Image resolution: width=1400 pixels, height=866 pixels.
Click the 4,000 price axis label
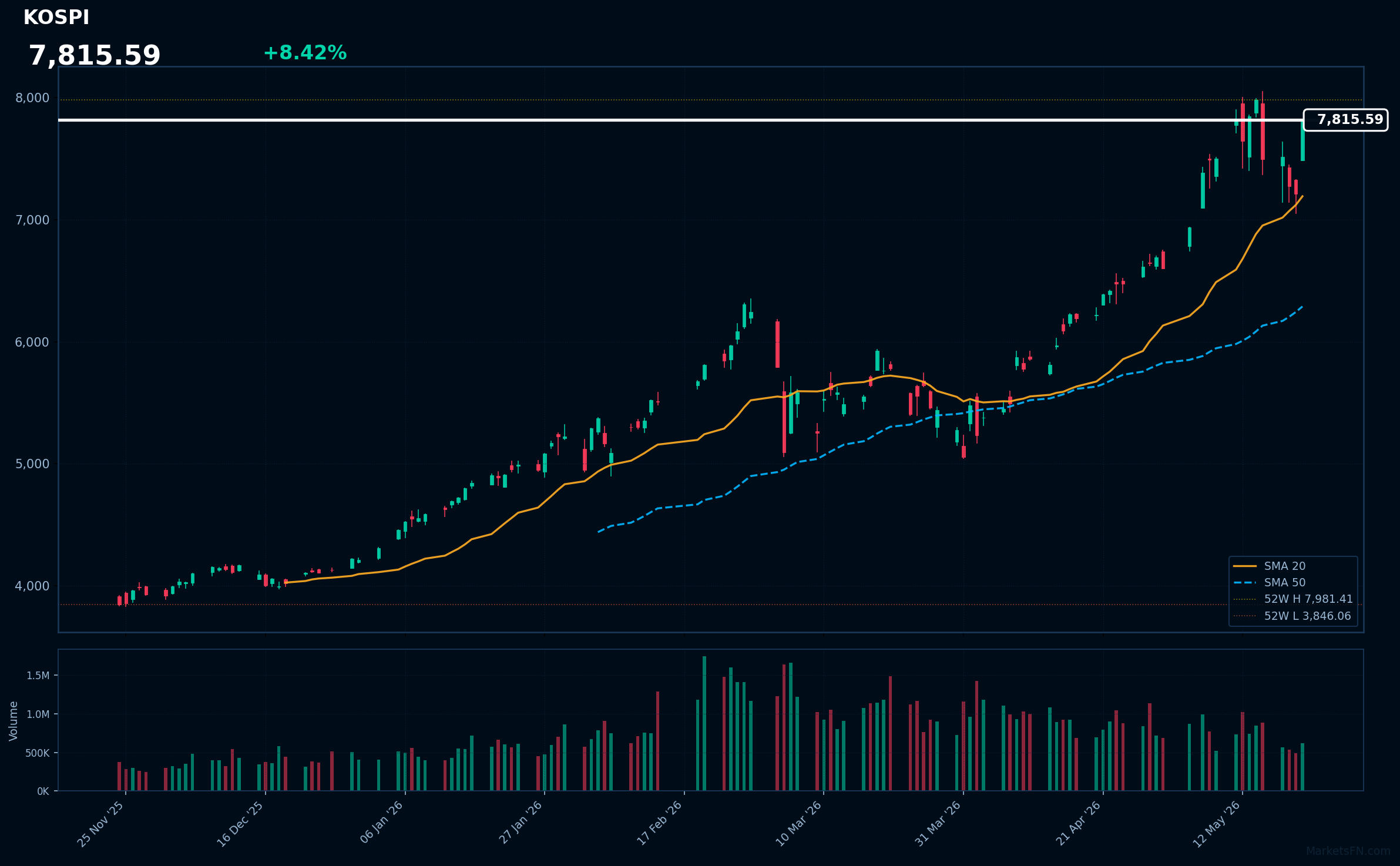32,586
